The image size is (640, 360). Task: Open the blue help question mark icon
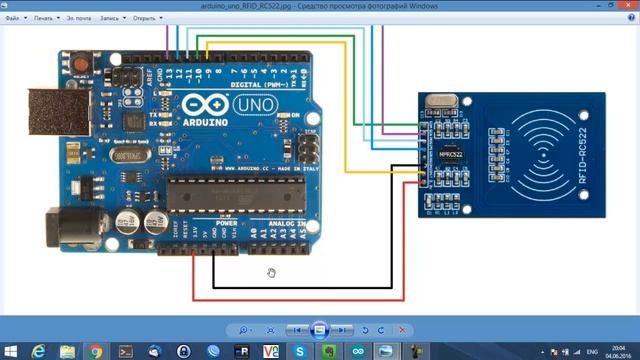pos(631,18)
